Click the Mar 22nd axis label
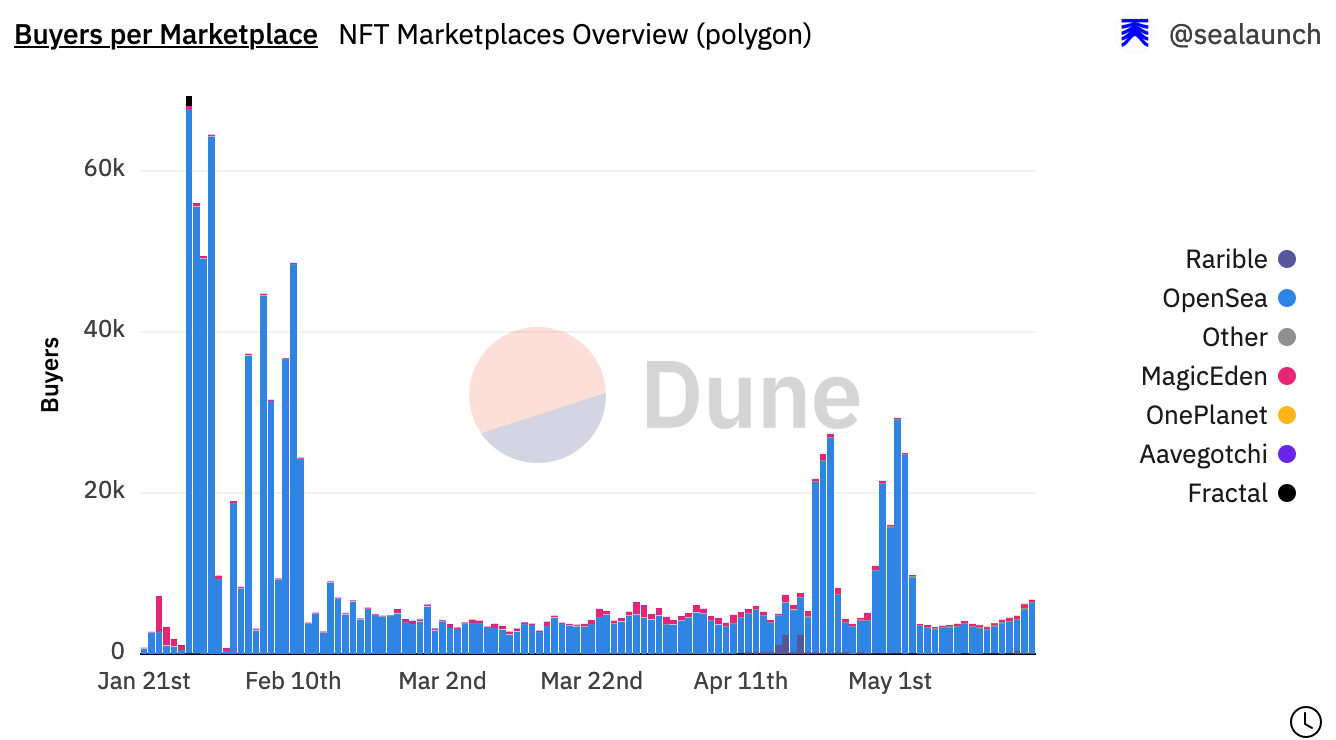This screenshot has height=740, width=1336. tap(591, 681)
